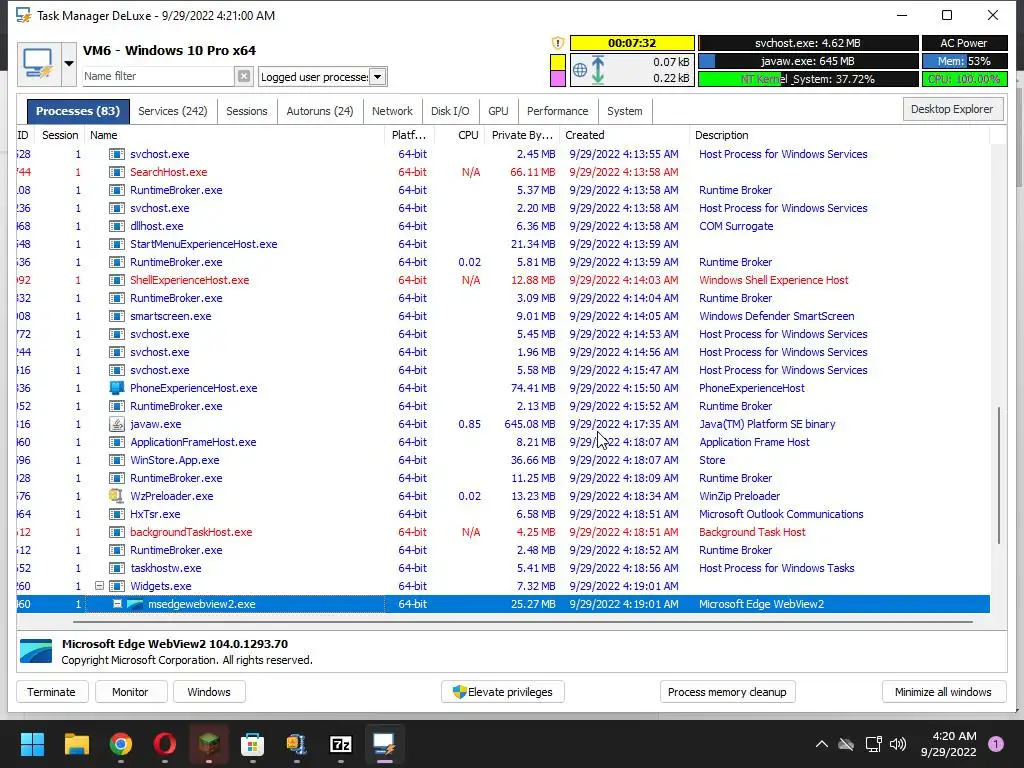The image size is (1024, 768).
Task: Select the WzPreloader.exe WinZip icon
Action: point(117,496)
